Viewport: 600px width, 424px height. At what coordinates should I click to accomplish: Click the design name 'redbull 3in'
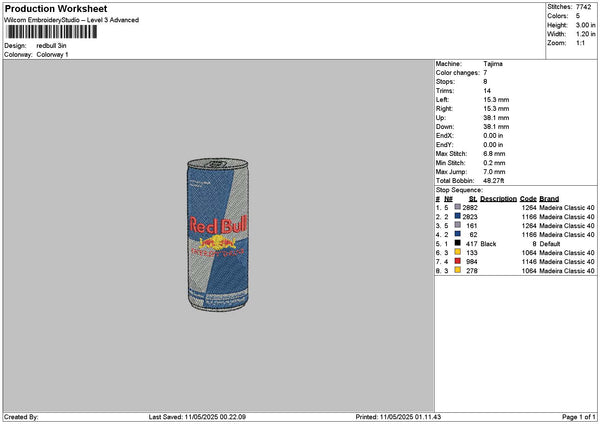[51, 46]
